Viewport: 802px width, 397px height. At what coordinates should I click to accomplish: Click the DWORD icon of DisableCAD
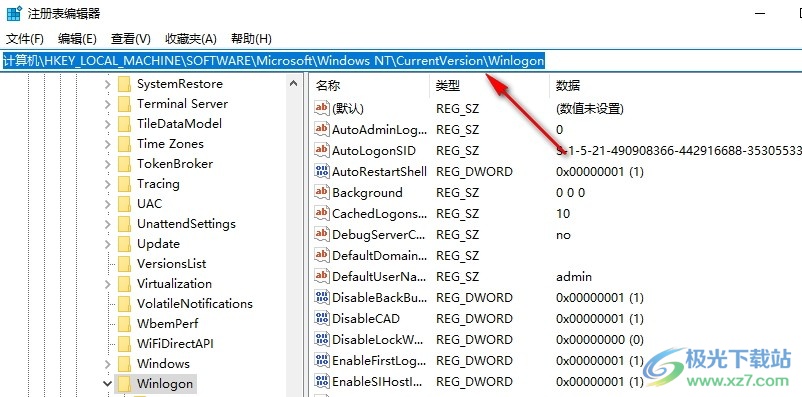pyautogui.click(x=321, y=317)
